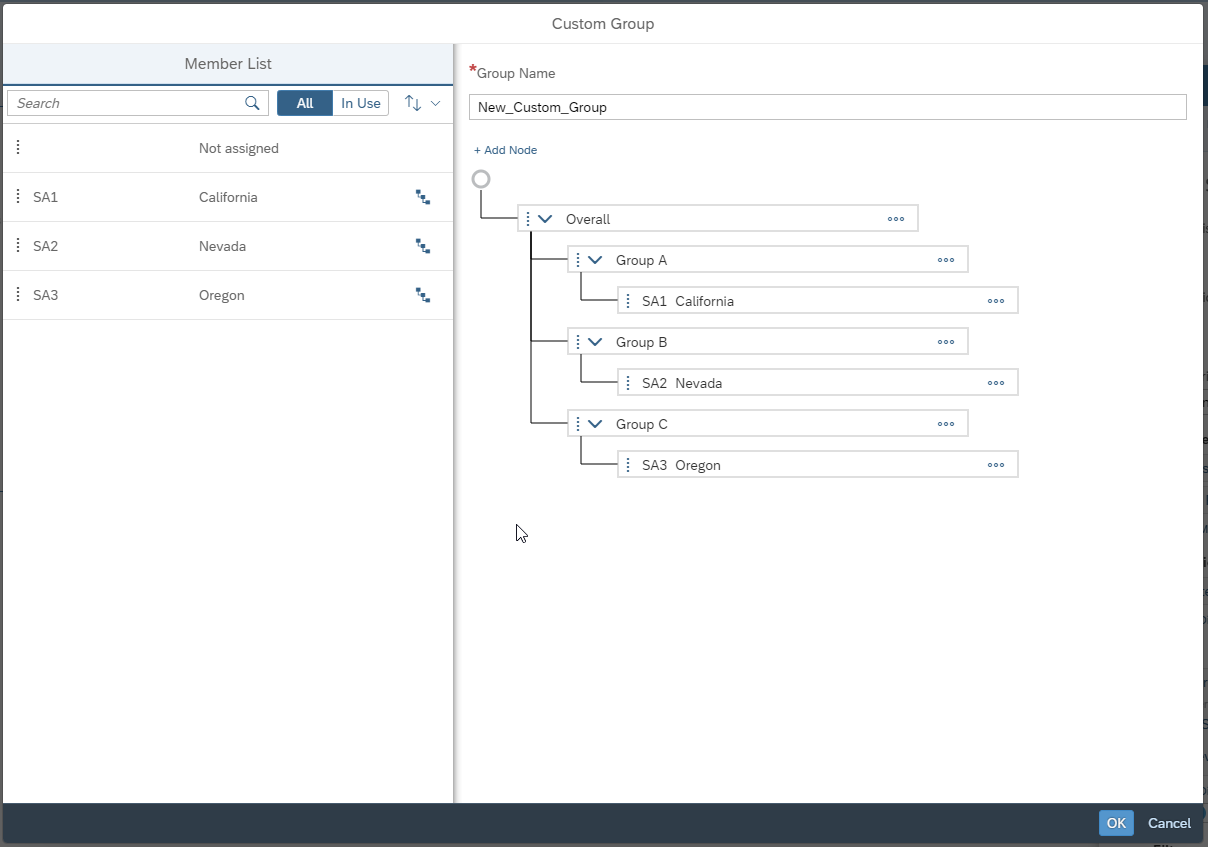Open the overflow menu on the Overall node

(x=896, y=218)
